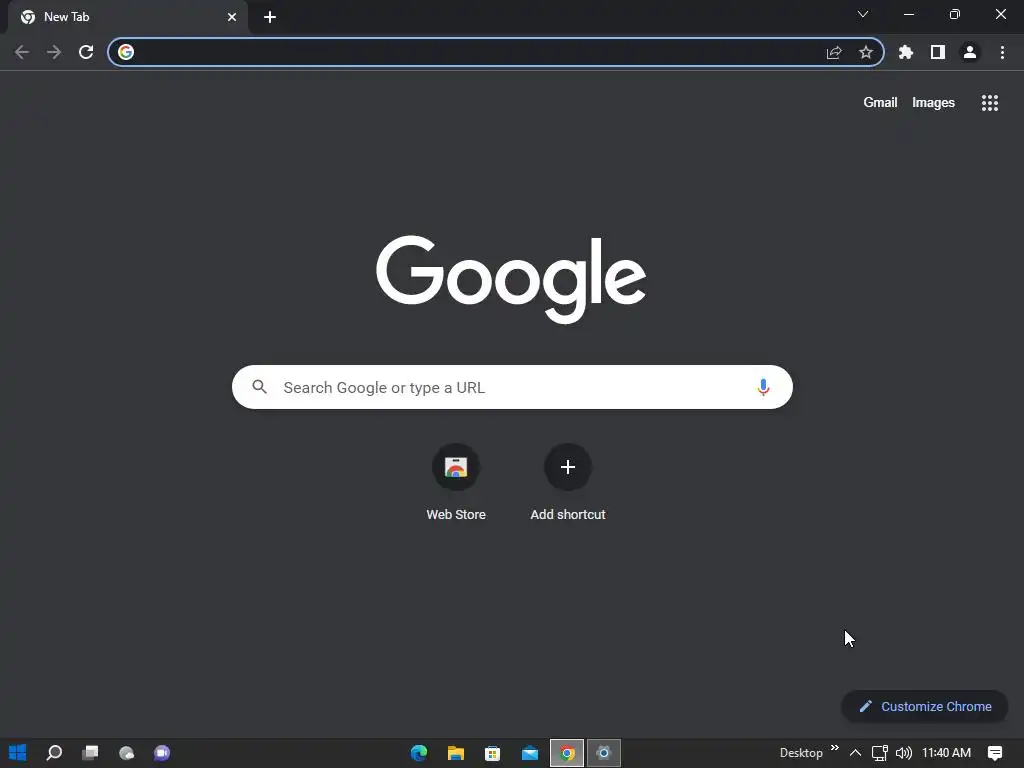
Task: Click the Chrome taskbar icon
Action: (x=567, y=753)
